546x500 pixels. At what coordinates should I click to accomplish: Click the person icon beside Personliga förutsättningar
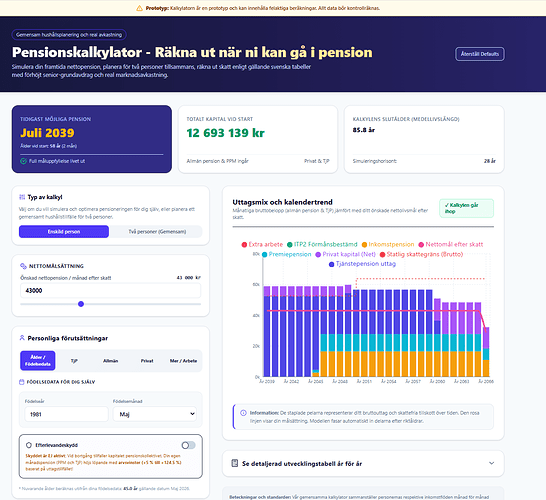22,338
